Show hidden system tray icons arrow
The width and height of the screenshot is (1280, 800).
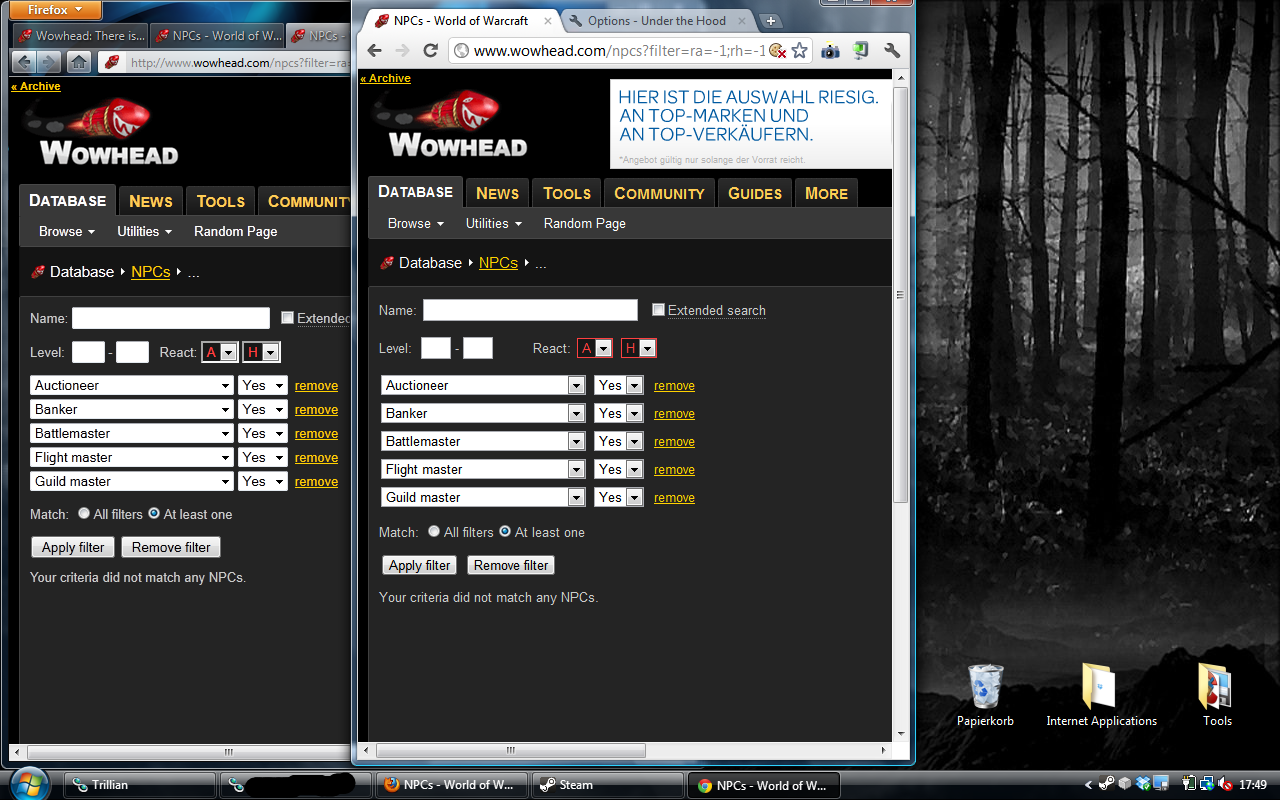[x=1089, y=785]
